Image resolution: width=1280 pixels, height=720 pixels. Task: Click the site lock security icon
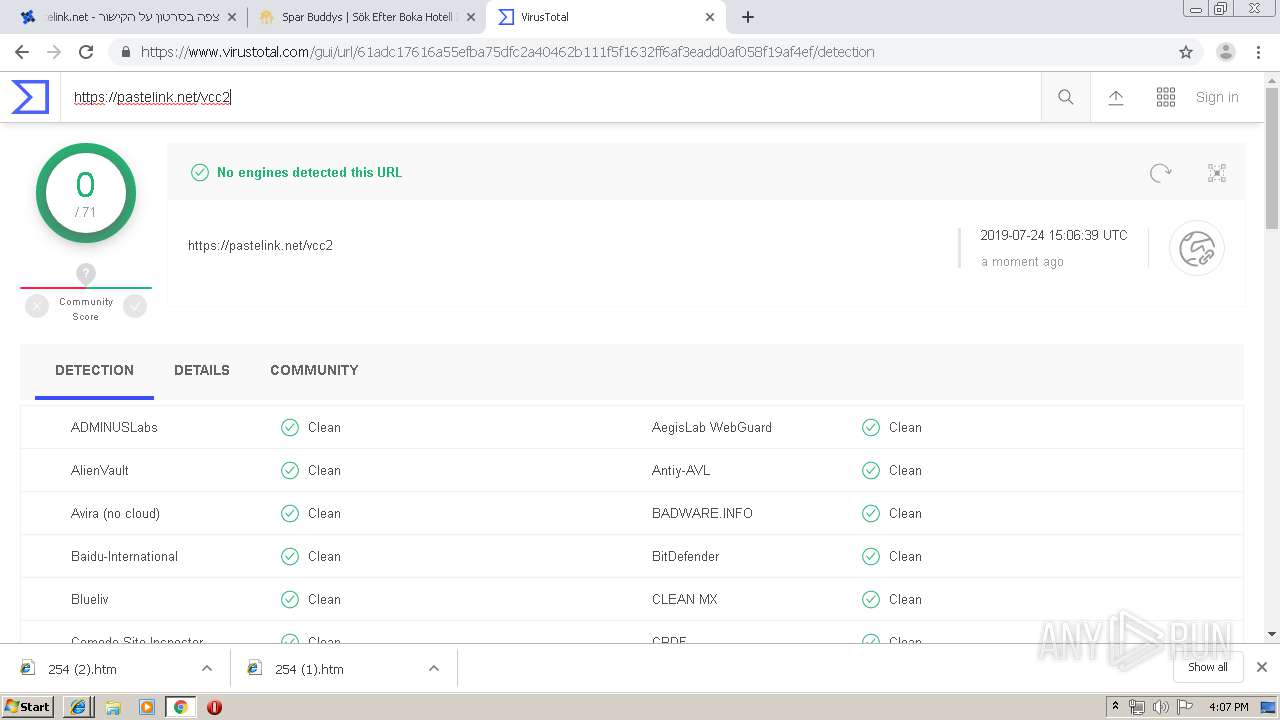pos(124,52)
